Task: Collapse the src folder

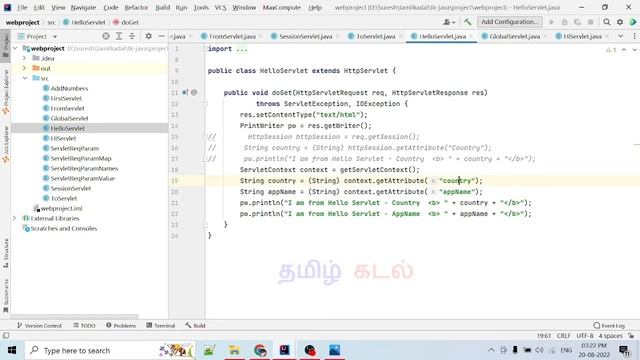Action: point(24,78)
